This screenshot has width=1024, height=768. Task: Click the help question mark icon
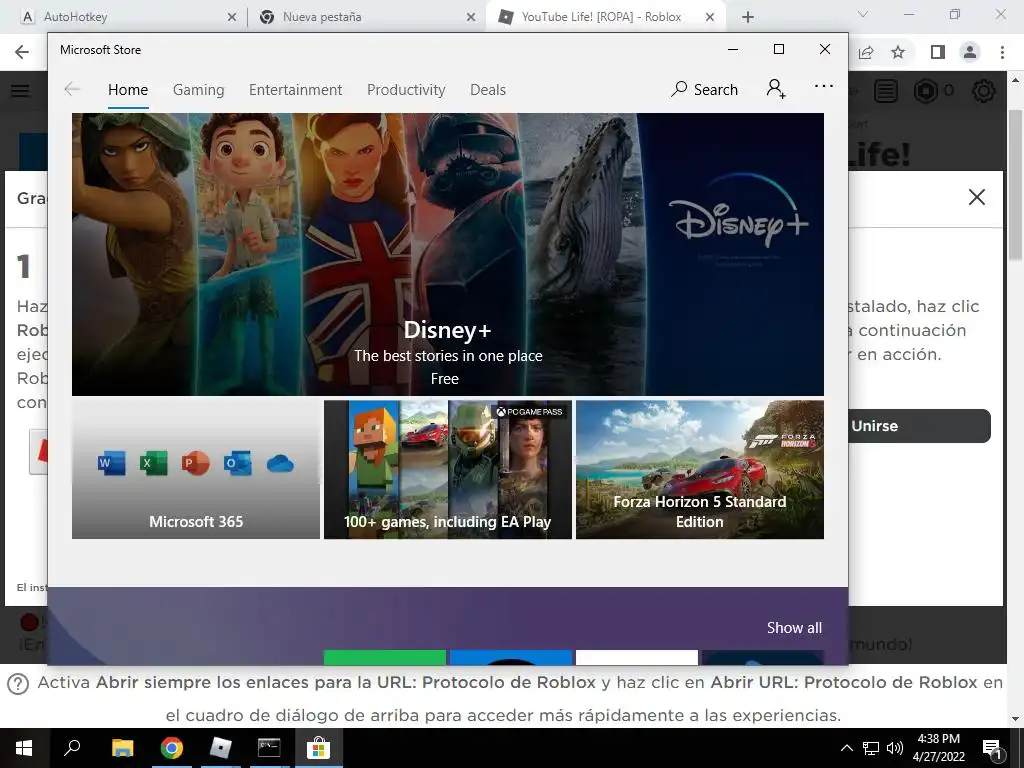pyautogui.click(x=18, y=684)
